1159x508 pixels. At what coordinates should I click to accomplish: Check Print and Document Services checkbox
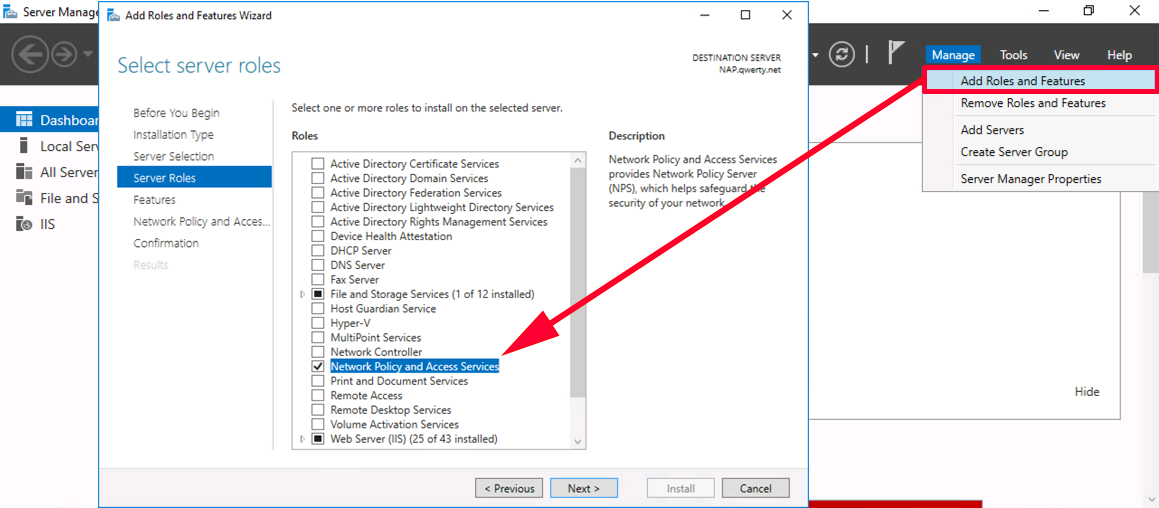(318, 381)
